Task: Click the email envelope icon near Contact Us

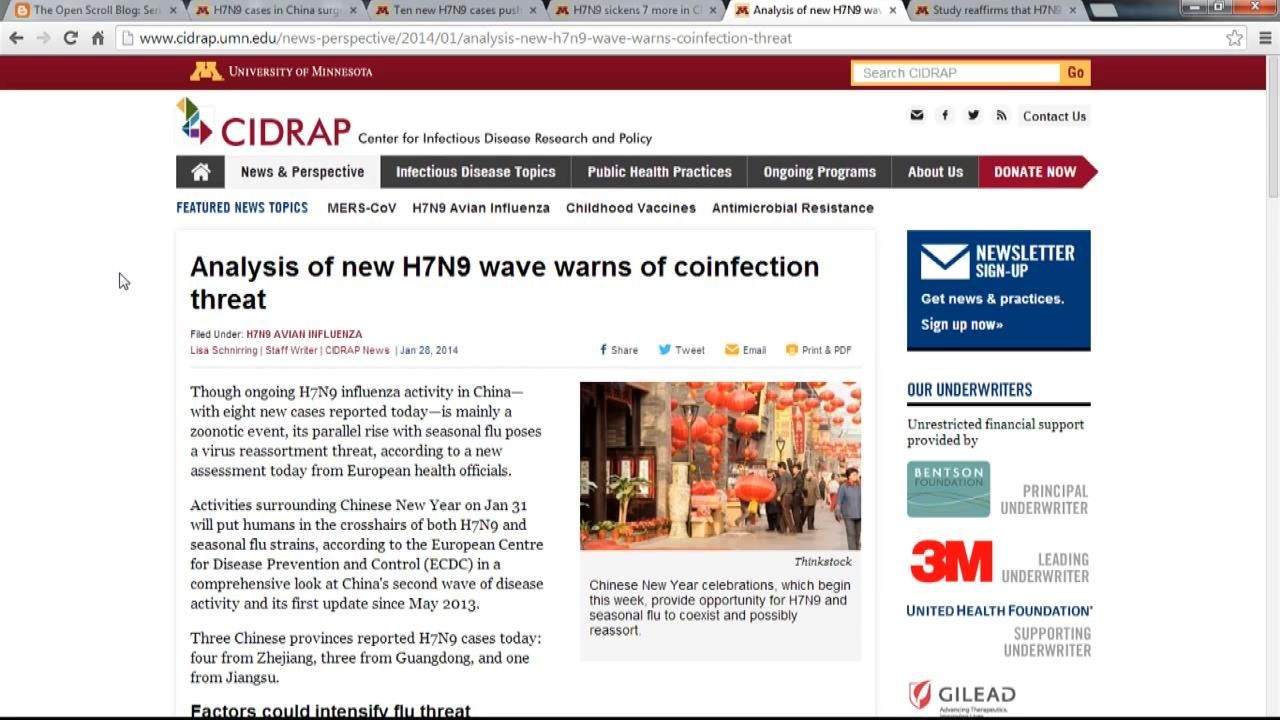Action: [x=916, y=116]
